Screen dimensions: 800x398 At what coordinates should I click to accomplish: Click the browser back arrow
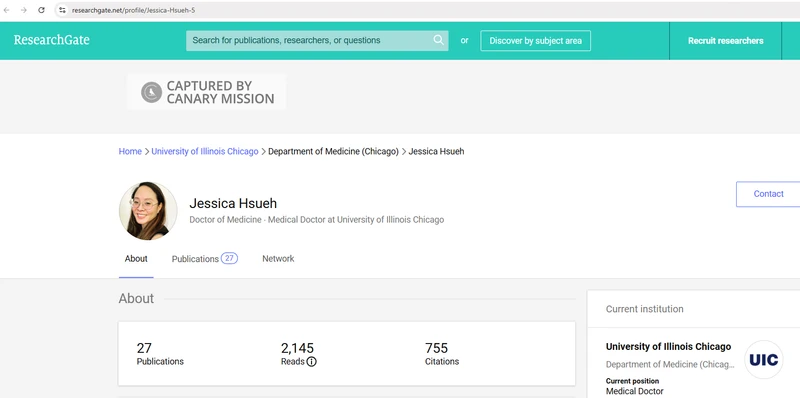[7, 10]
